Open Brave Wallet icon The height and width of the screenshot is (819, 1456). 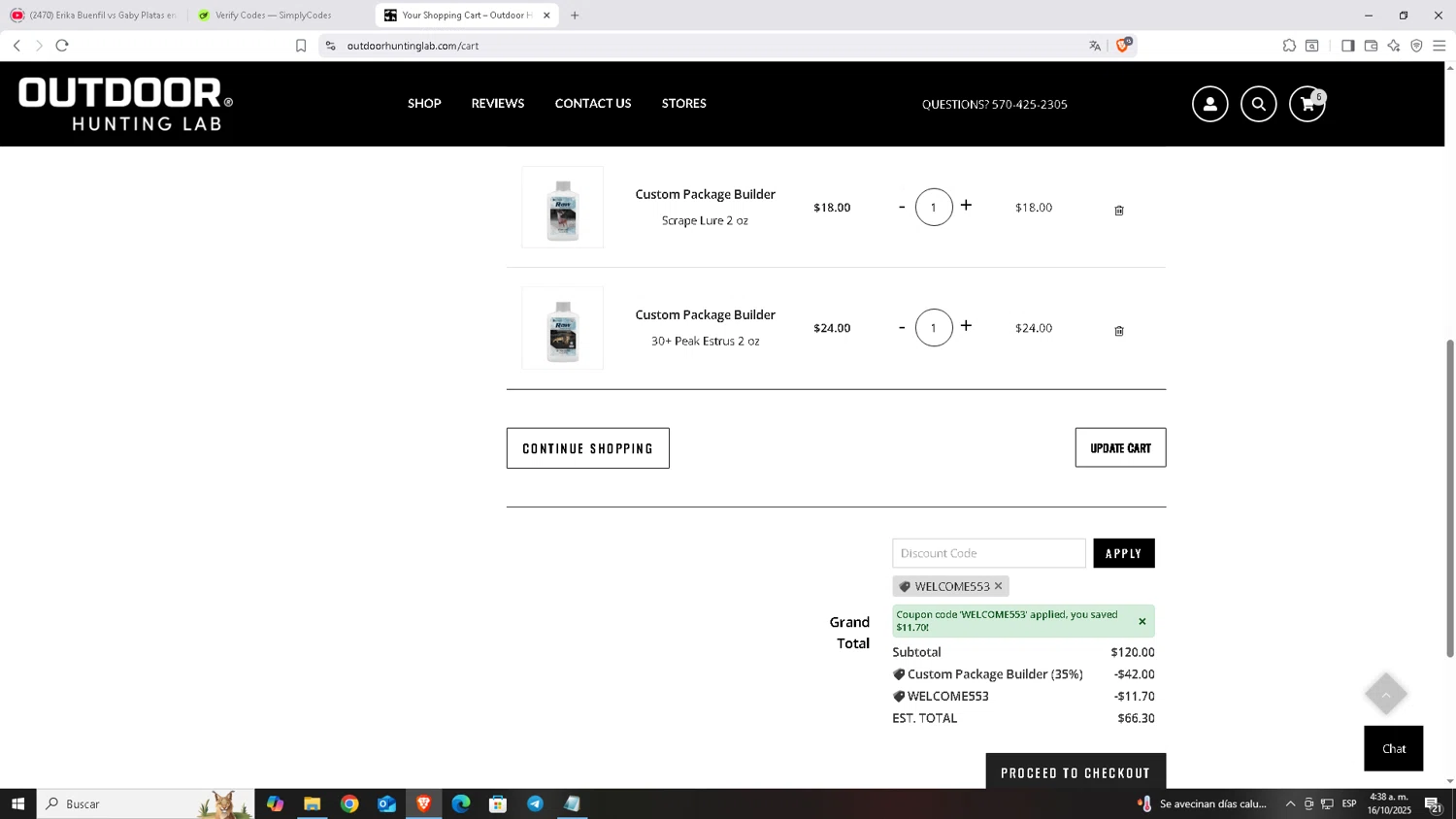click(1371, 46)
